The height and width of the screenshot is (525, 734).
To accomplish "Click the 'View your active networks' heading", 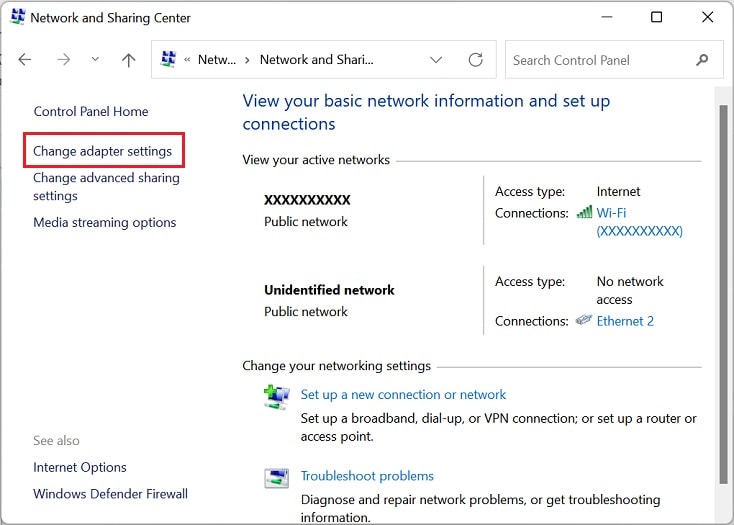I will (316, 160).
